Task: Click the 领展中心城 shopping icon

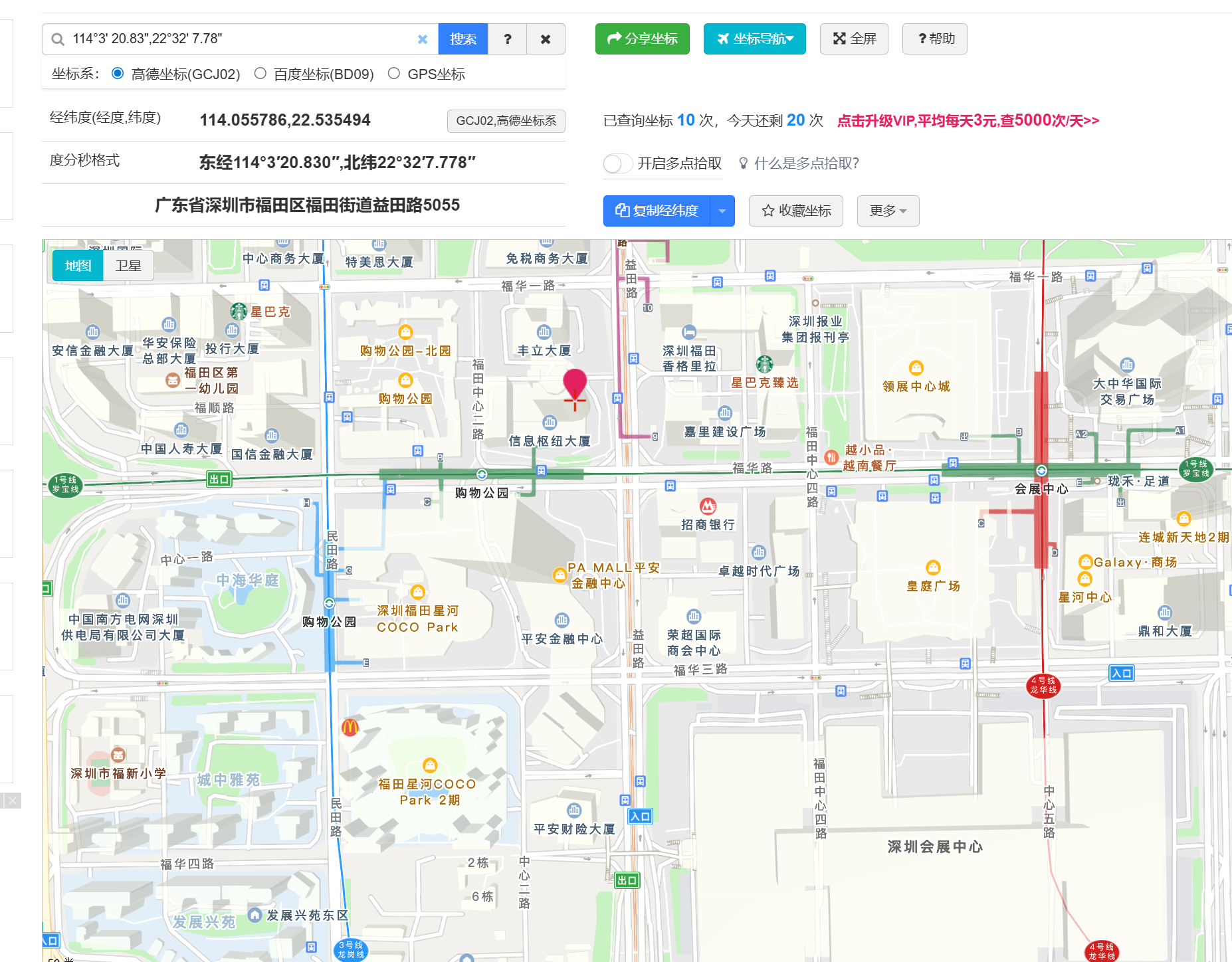Action: 916,368
